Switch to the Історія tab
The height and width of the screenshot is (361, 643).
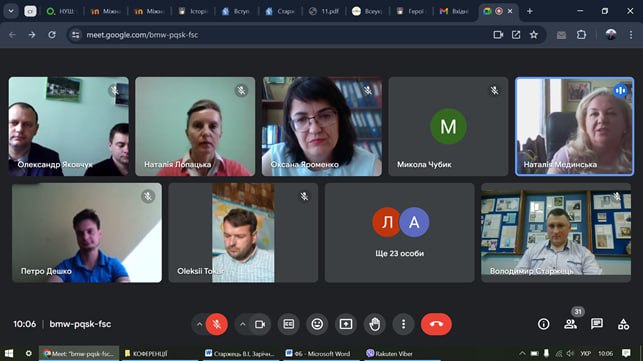point(193,11)
